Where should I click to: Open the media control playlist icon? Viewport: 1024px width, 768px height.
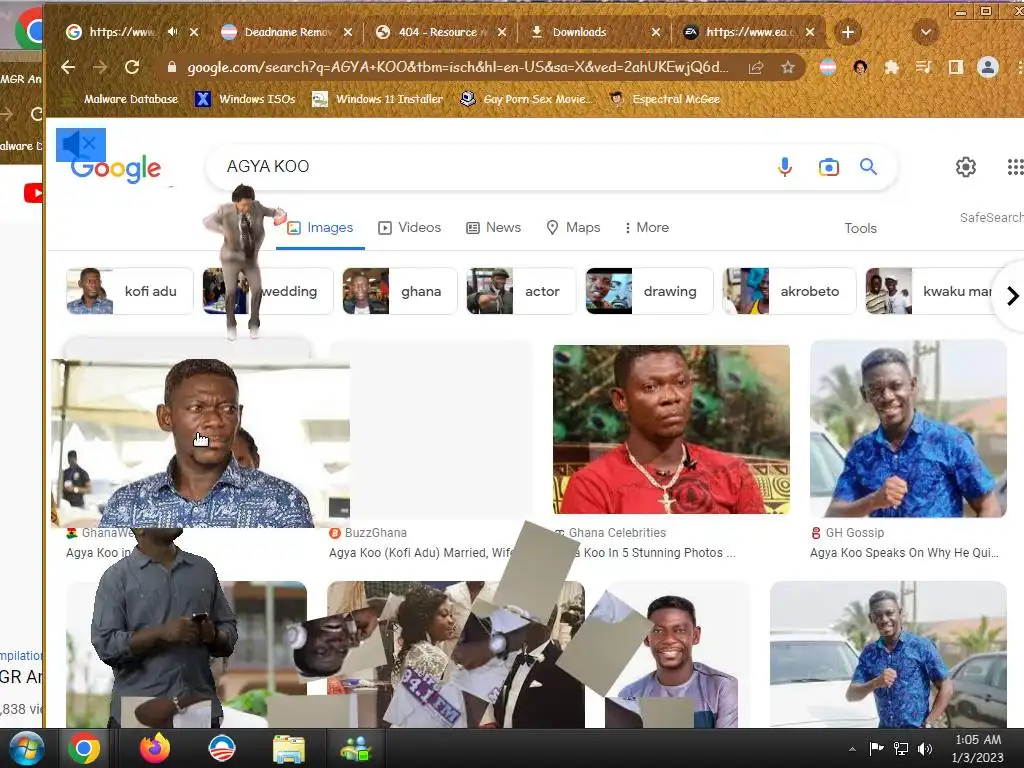click(x=923, y=67)
